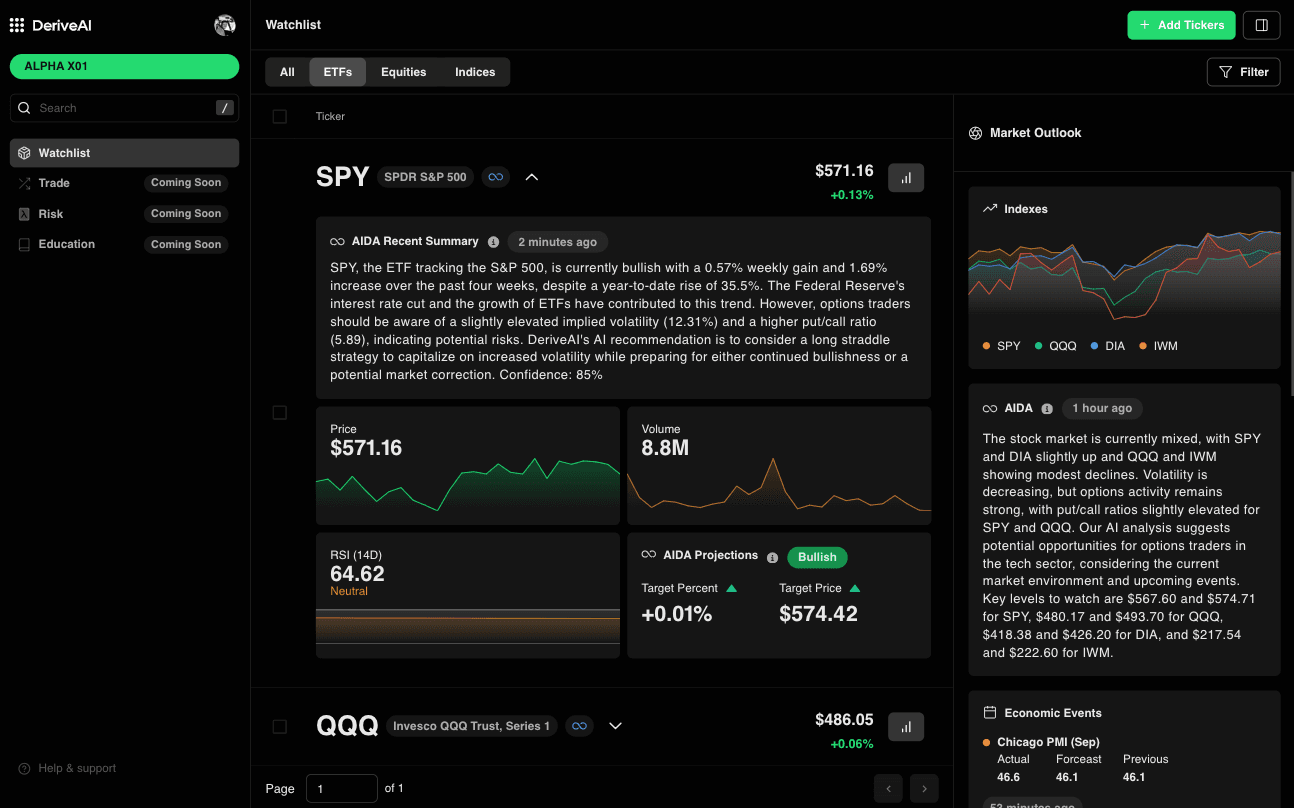Image resolution: width=1294 pixels, height=808 pixels.
Task: Click the QQQ green legend dot
Action: (x=1039, y=346)
